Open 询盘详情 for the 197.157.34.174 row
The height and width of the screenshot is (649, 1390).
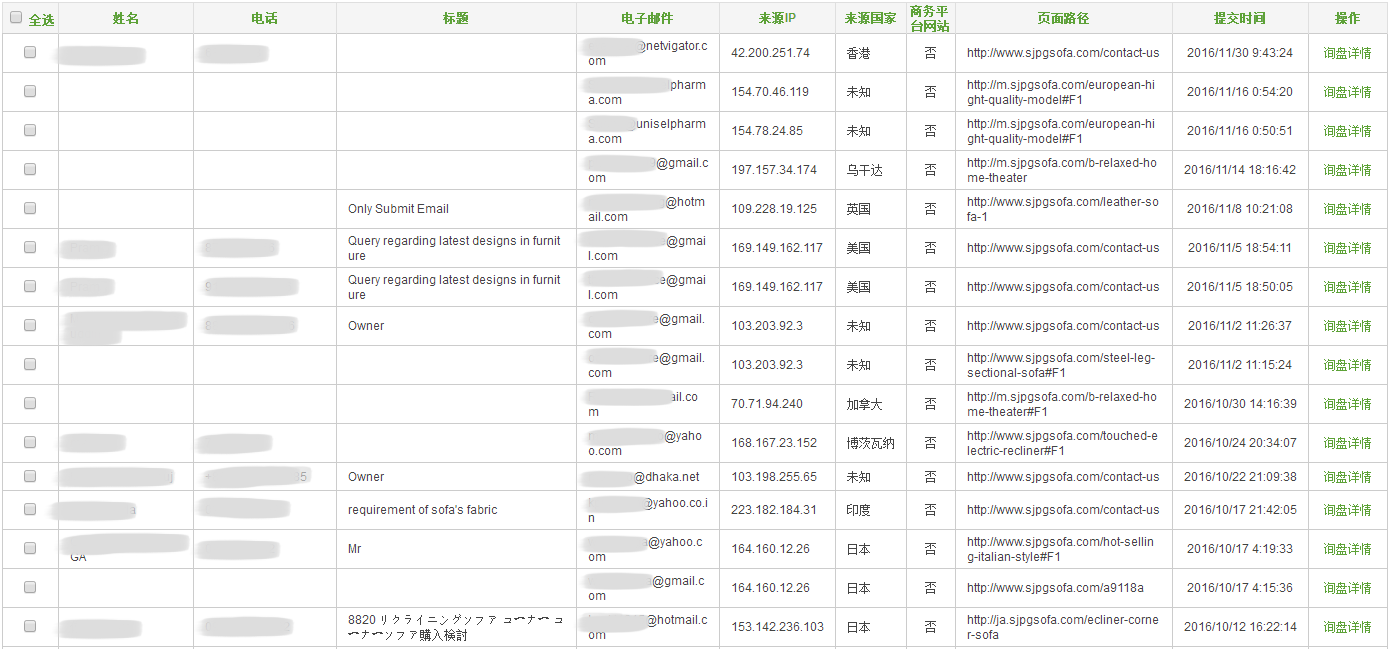[x=1347, y=170]
